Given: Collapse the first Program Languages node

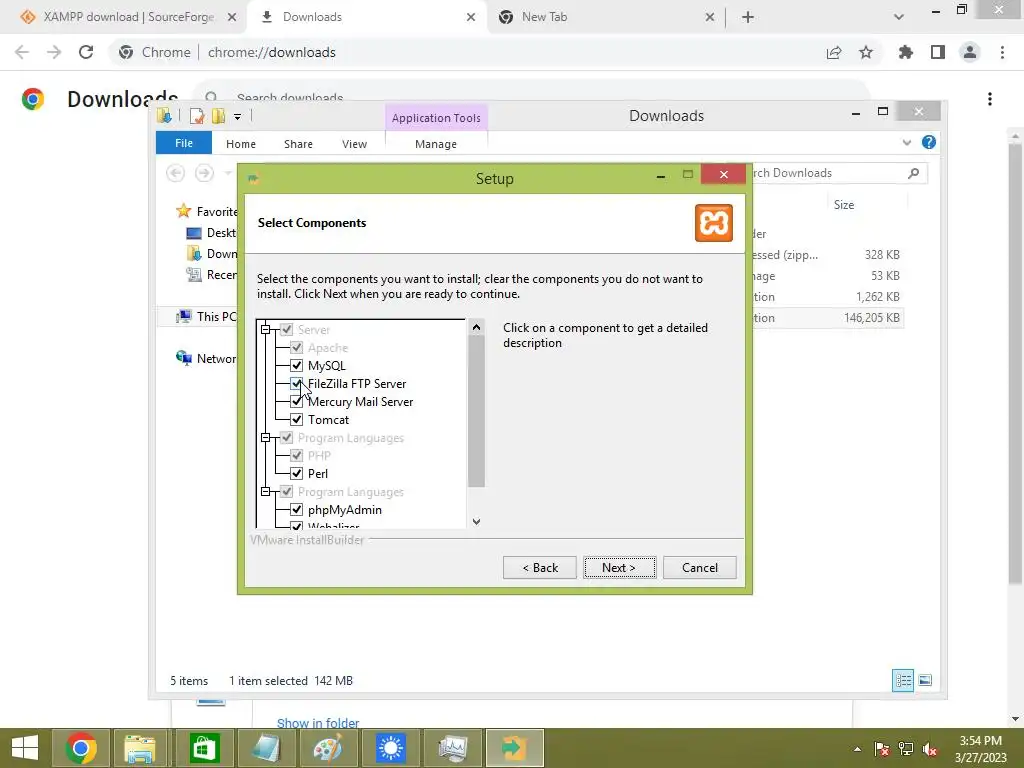Looking at the screenshot, I should point(266,438).
